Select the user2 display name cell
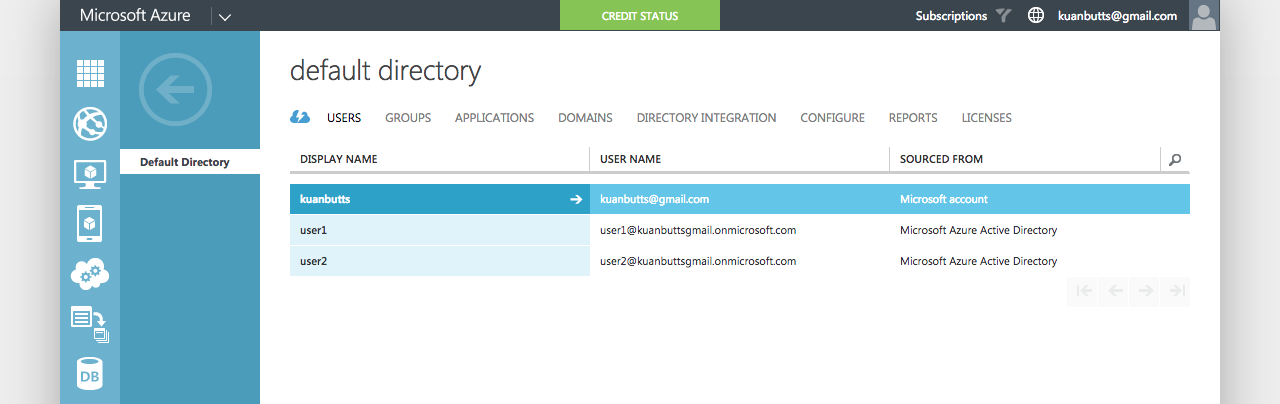Viewport: 1280px width, 404px height. (x=440, y=261)
